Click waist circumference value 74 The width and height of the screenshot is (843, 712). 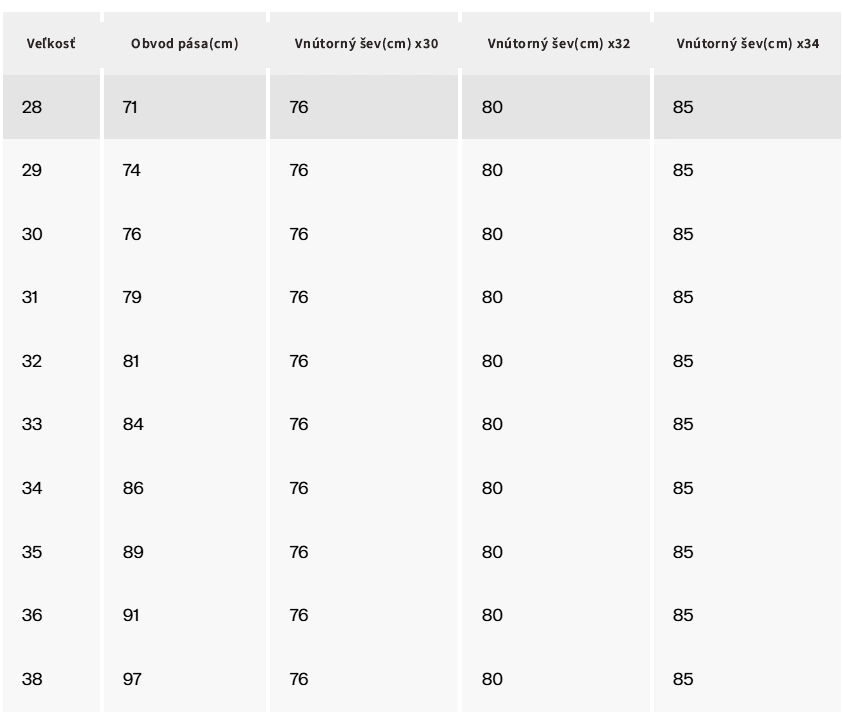click(x=132, y=171)
